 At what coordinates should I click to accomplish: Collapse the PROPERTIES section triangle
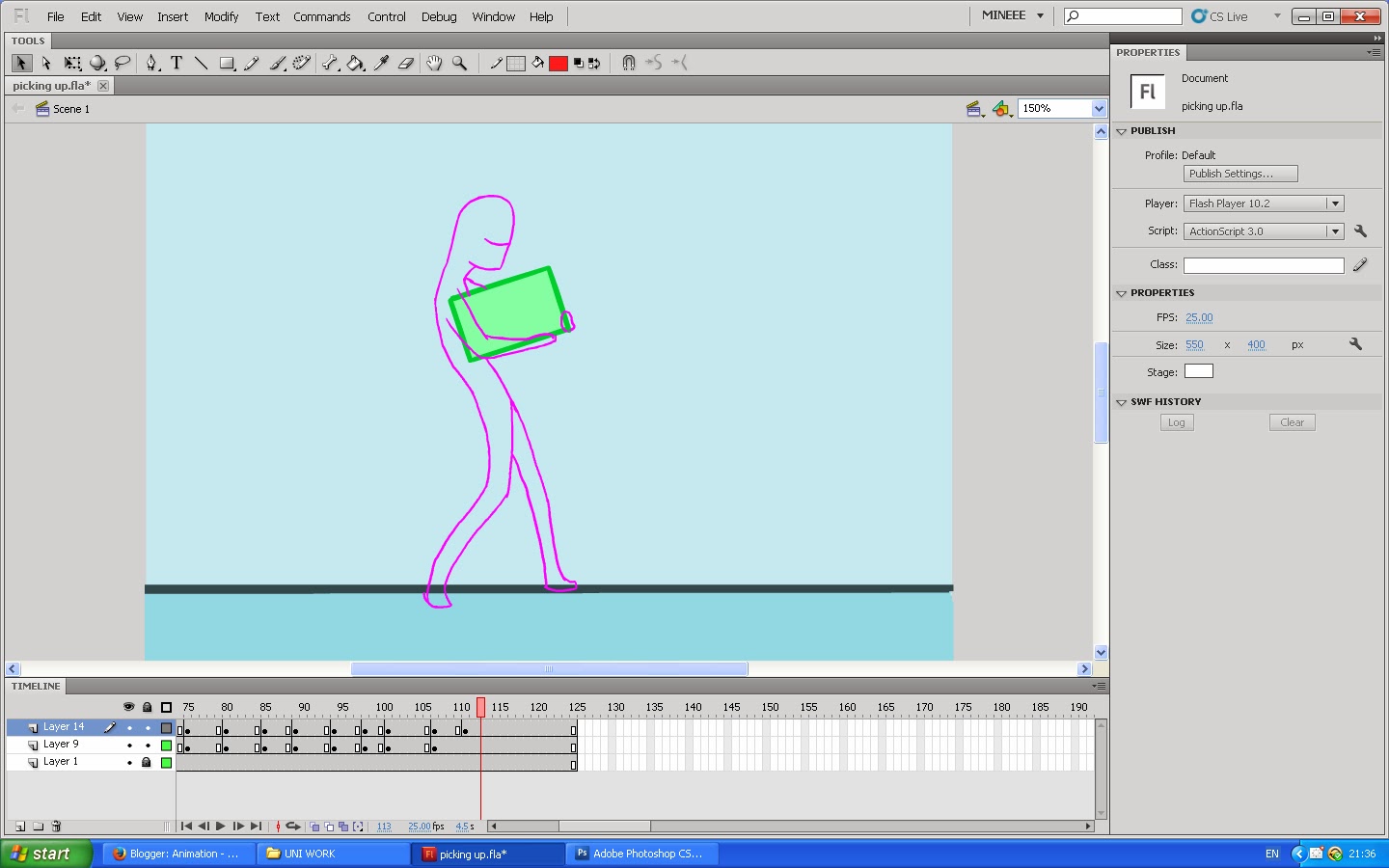coord(1122,293)
